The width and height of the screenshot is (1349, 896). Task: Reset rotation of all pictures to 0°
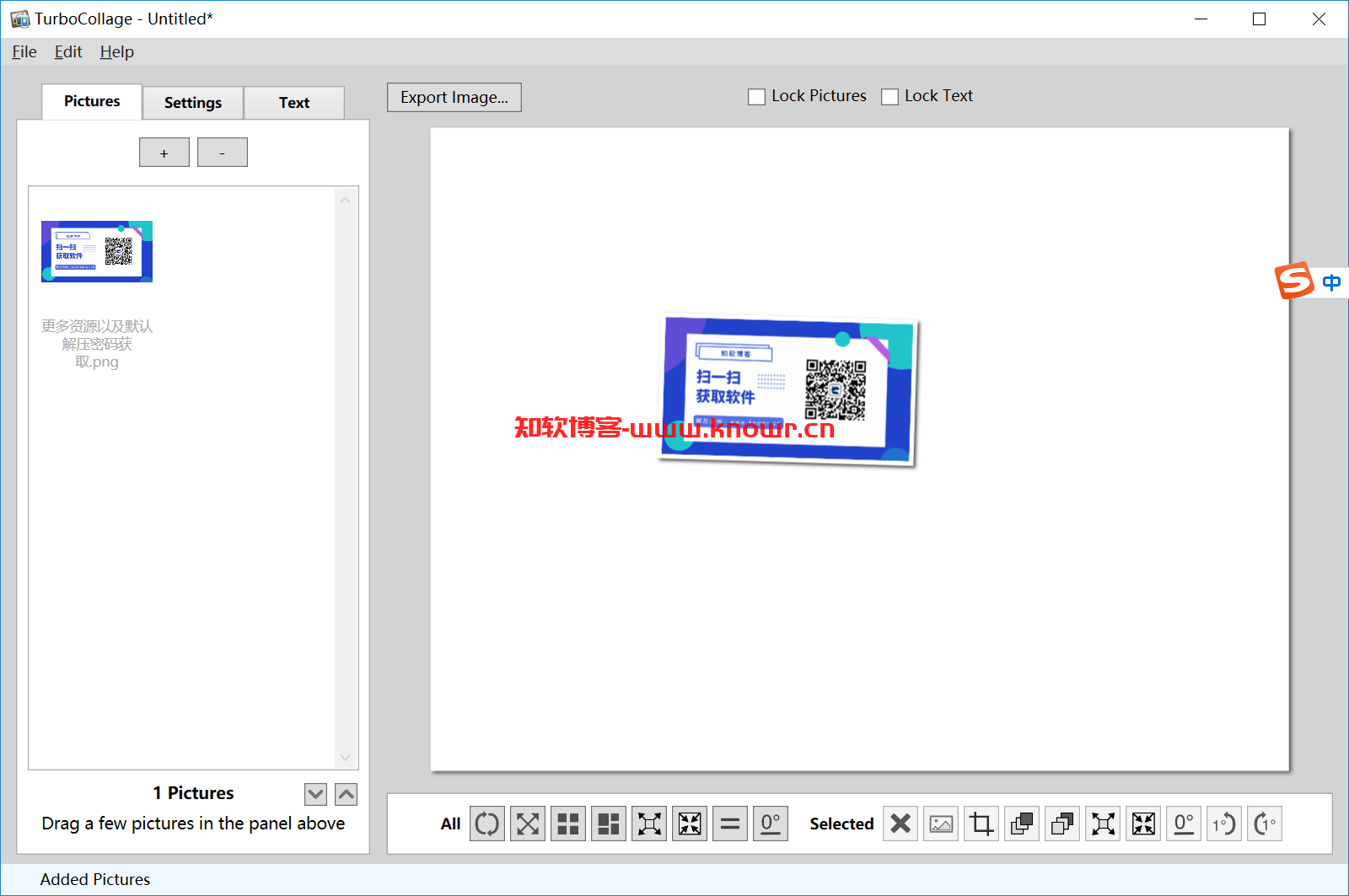coord(771,824)
